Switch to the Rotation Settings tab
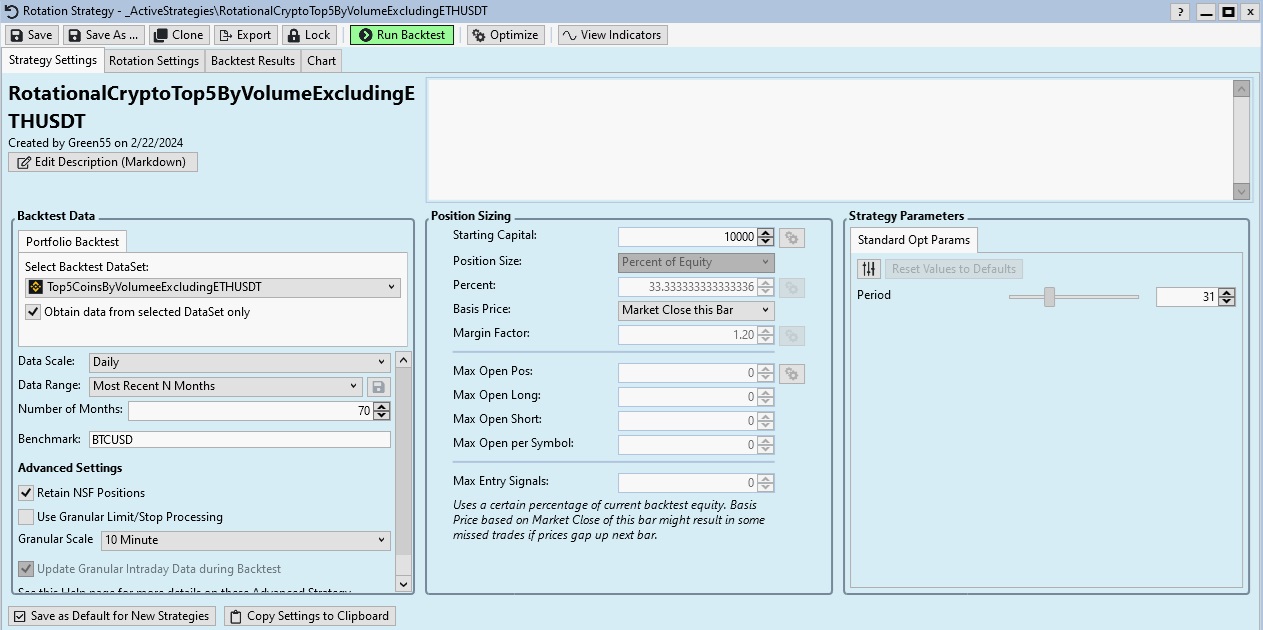Screen dimensions: 1263x630 [154, 61]
